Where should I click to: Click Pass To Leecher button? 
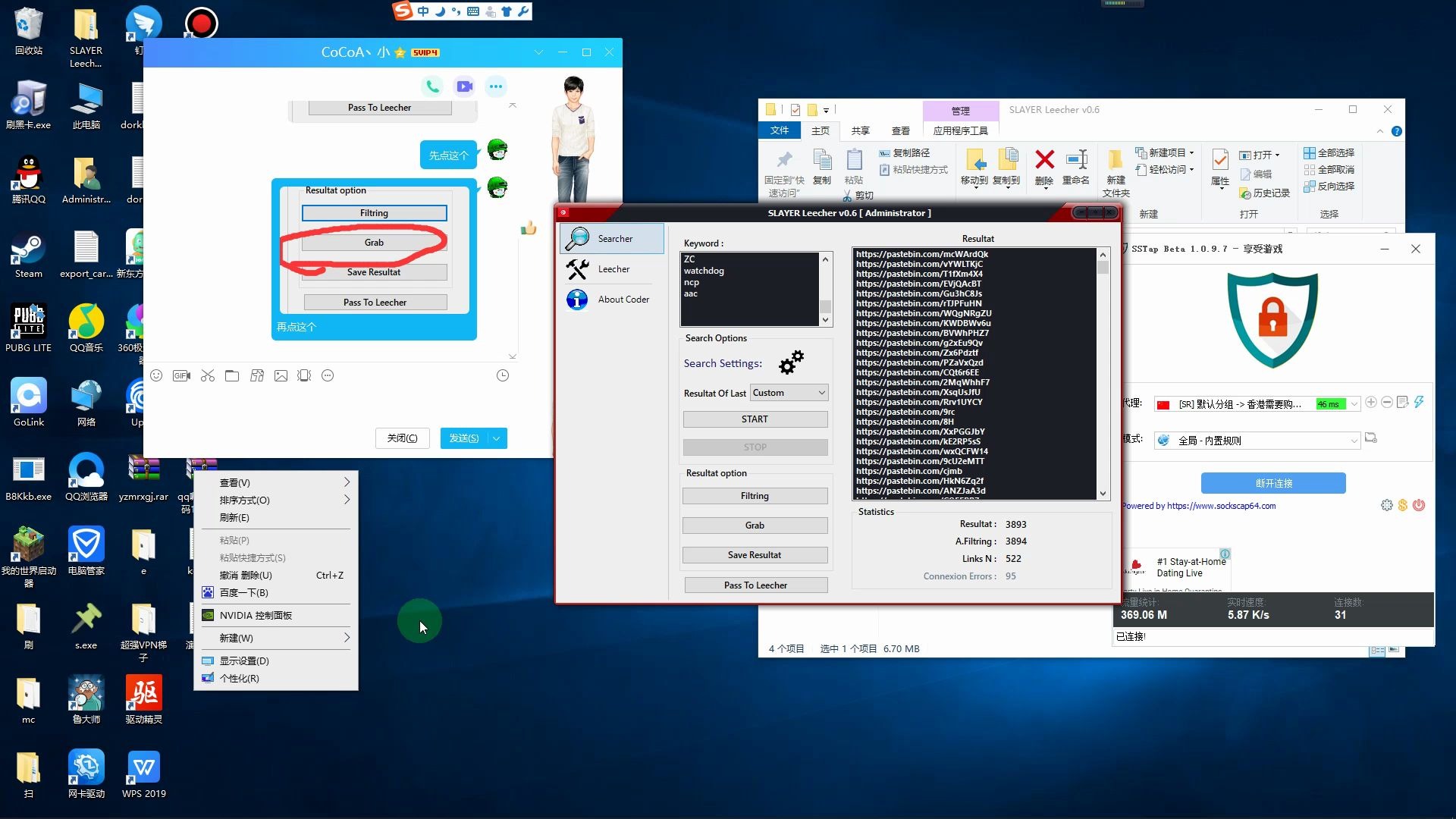[755, 585]
